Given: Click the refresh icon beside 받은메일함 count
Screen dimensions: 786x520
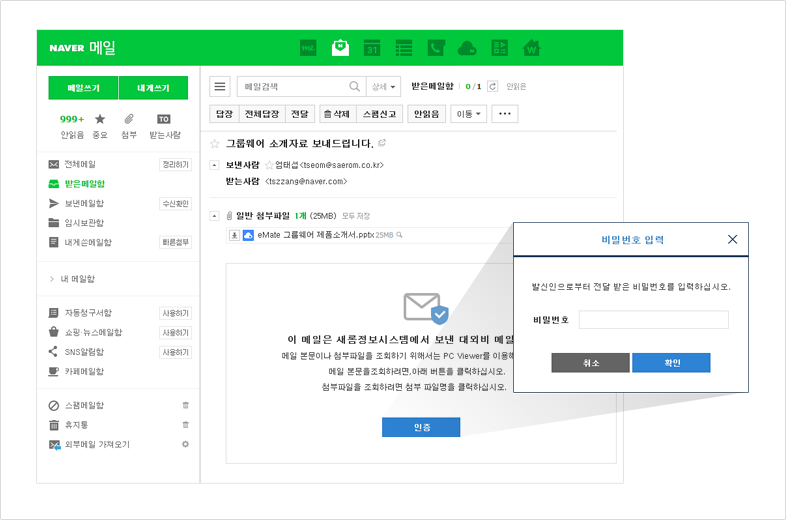Looking at the screenshot, I should tap(493, 87).
